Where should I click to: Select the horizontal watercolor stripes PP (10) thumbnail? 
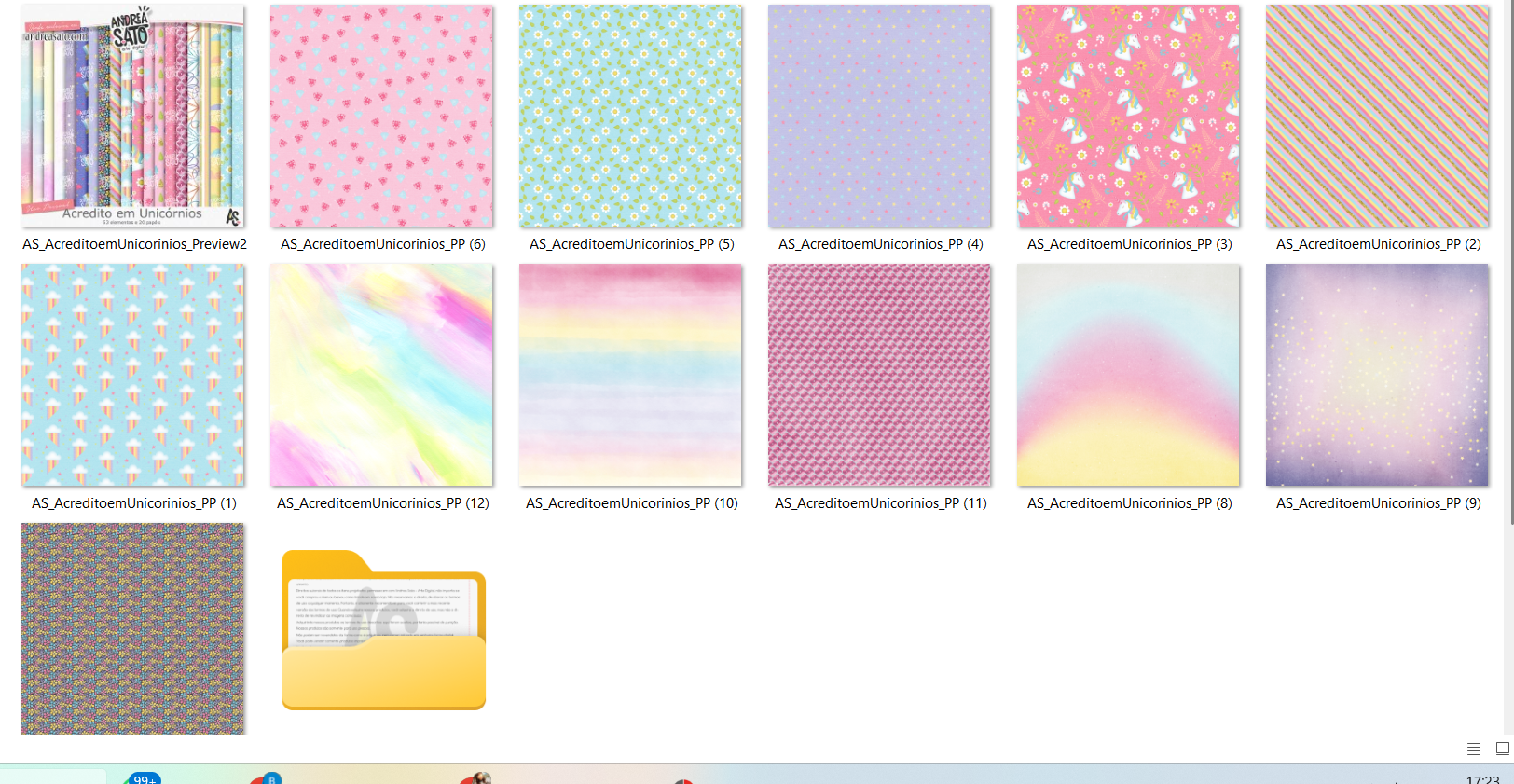[x=630, y=375]
